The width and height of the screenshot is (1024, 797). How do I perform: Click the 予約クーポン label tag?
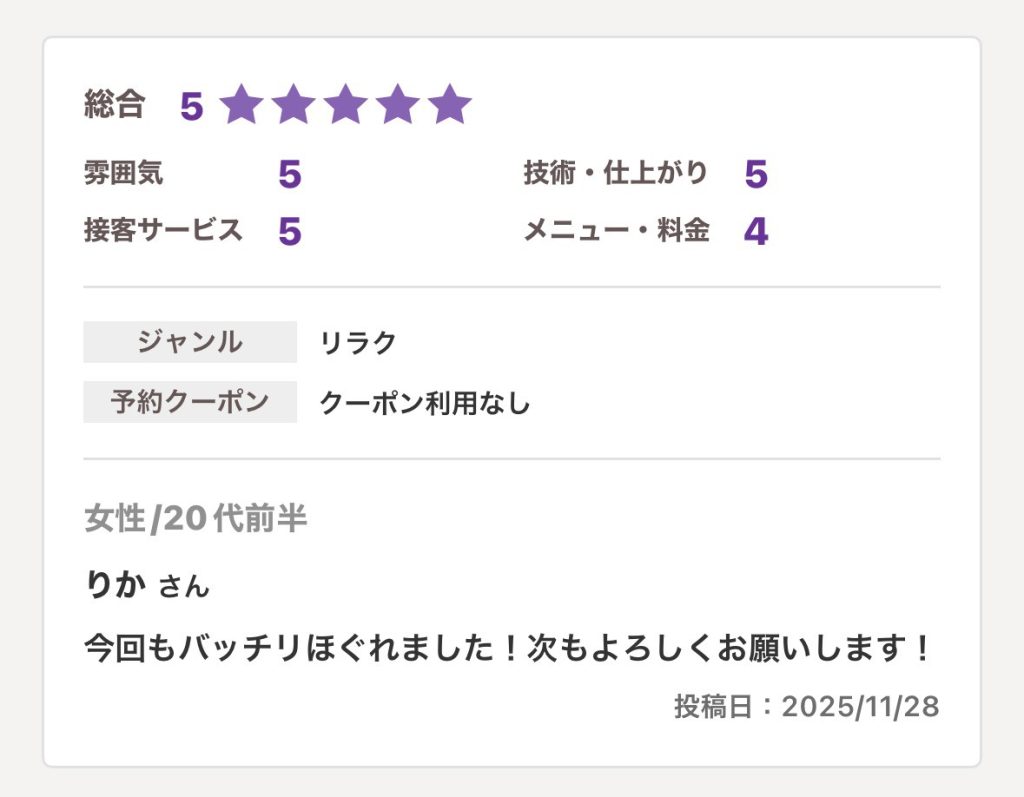click(190, 402)
